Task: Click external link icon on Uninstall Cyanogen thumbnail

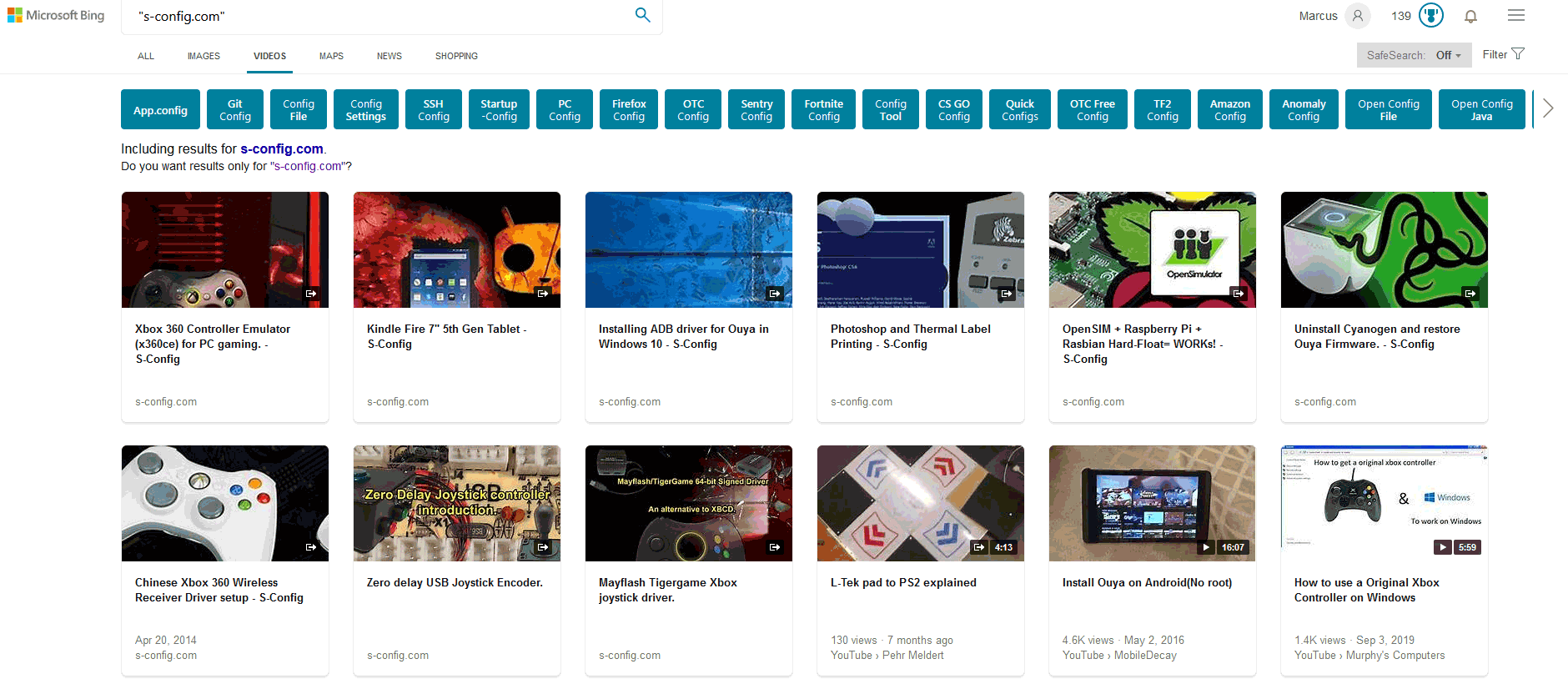Action: (x=1470, y=294)
